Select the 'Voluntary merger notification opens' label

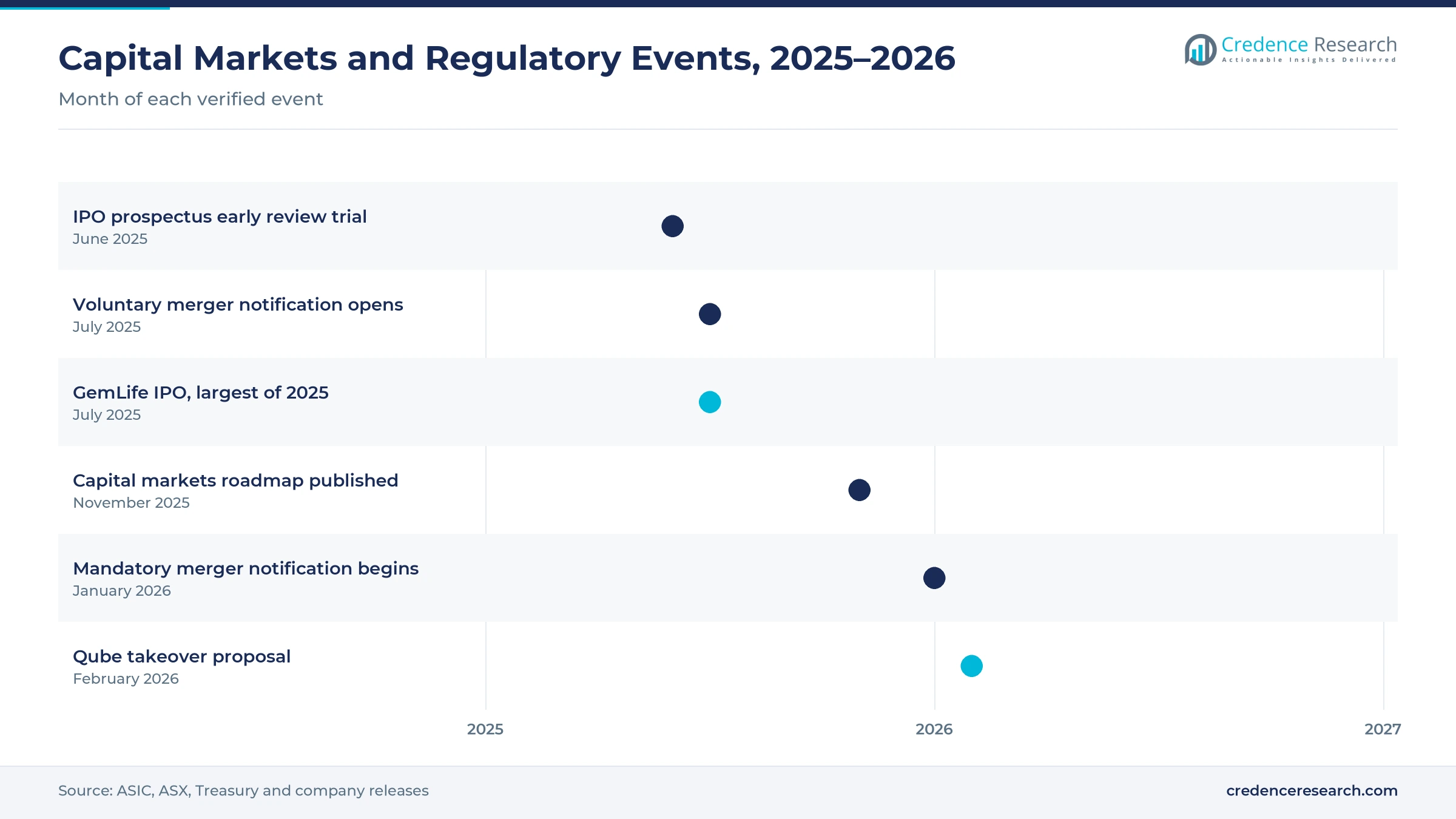238,305
